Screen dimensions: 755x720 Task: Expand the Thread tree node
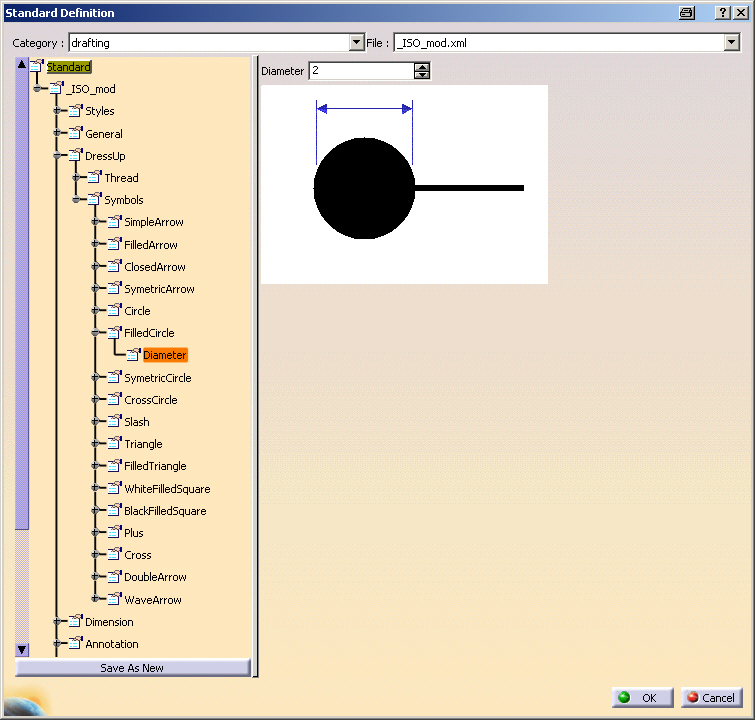coord(76,177)
